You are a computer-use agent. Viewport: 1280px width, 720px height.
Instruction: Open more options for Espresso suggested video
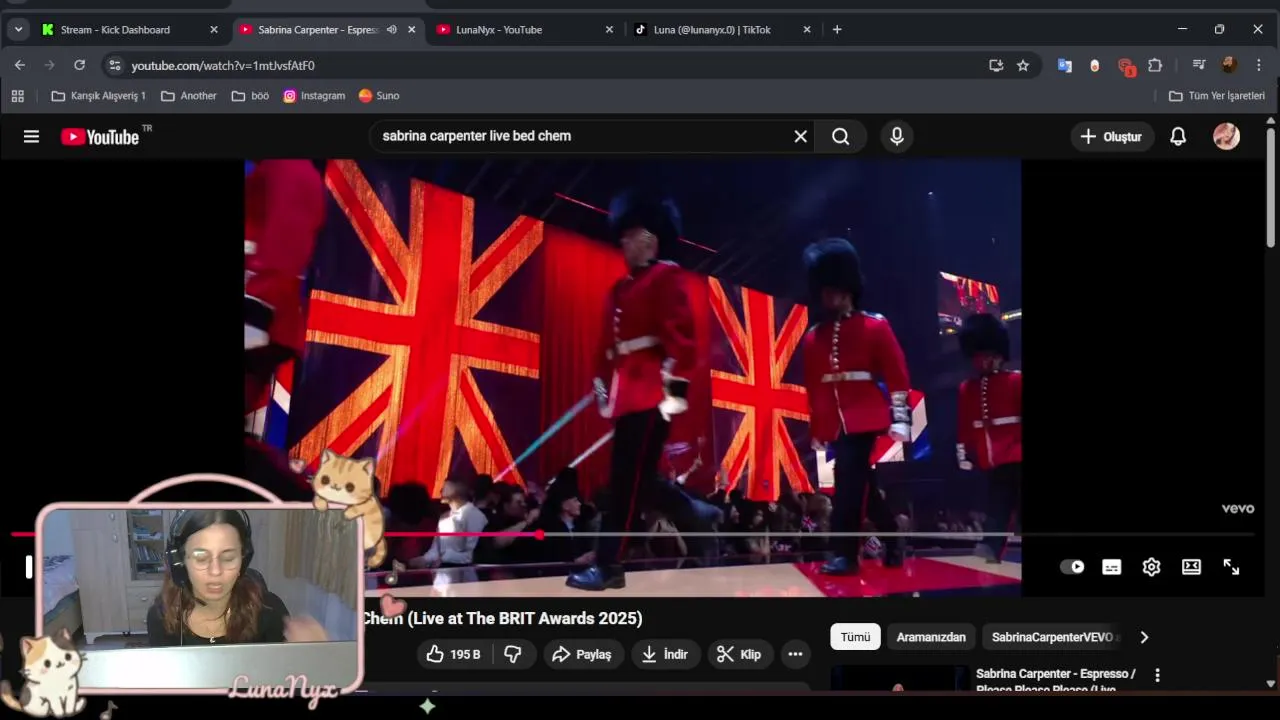point(1157,675)
